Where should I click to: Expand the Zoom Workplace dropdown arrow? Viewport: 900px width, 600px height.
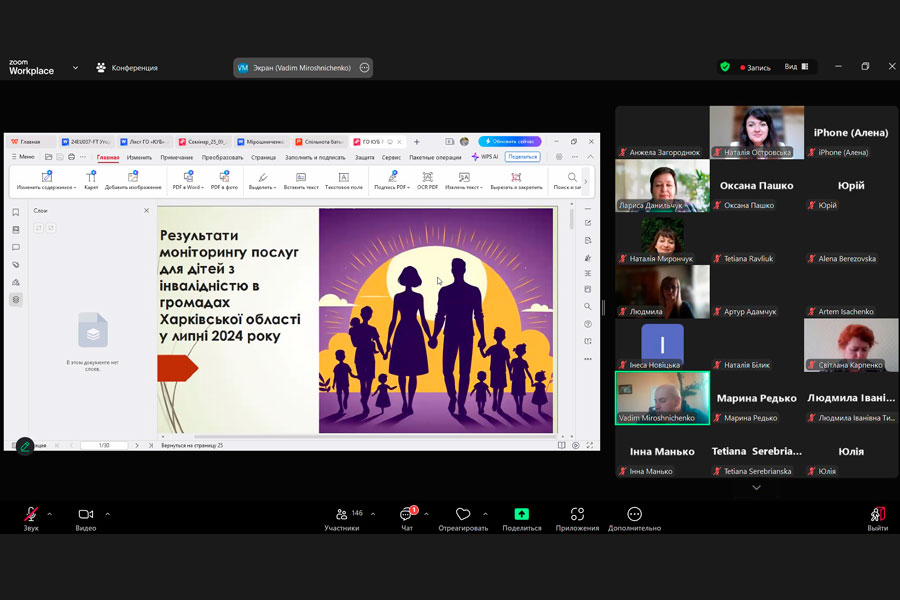tap(75, 68)
